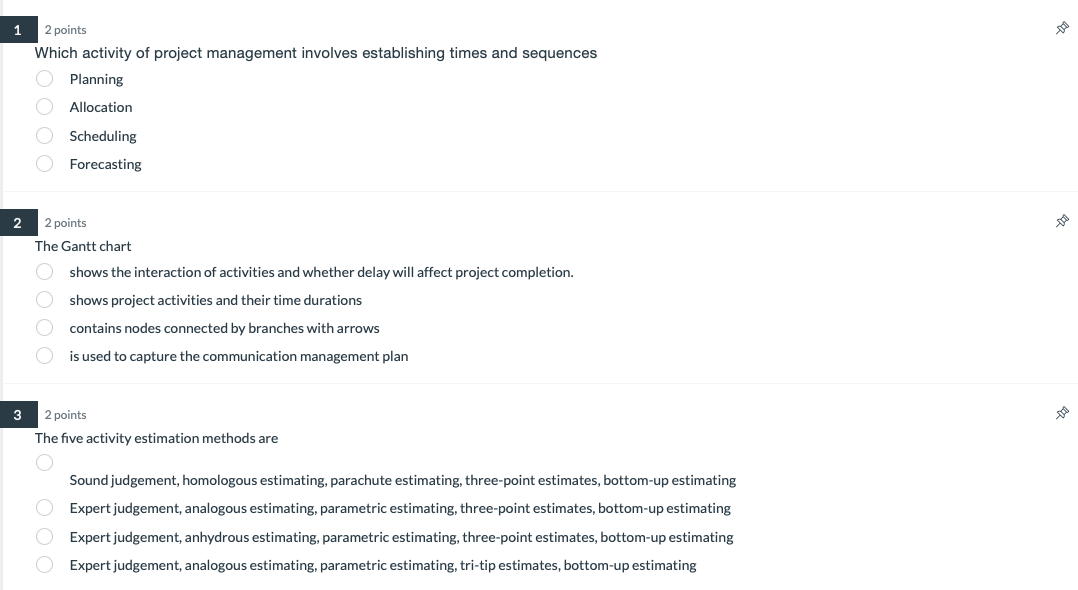The height and width of the screenshot is (590, 1078).
Task: Pick the 'anhydrous estimating' answer choice
Action: pos(44,536)
